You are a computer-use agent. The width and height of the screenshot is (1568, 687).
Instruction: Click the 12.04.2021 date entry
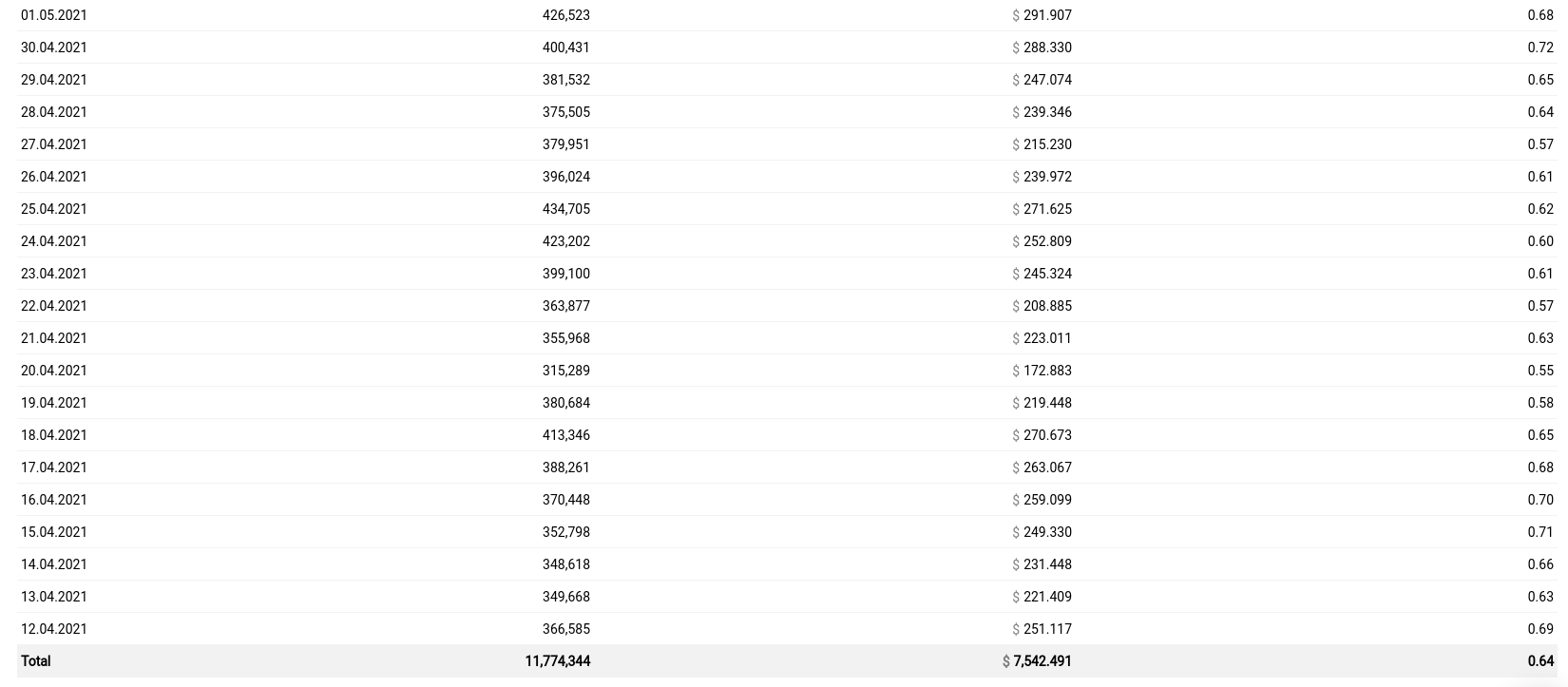click(x=54, y=629)
